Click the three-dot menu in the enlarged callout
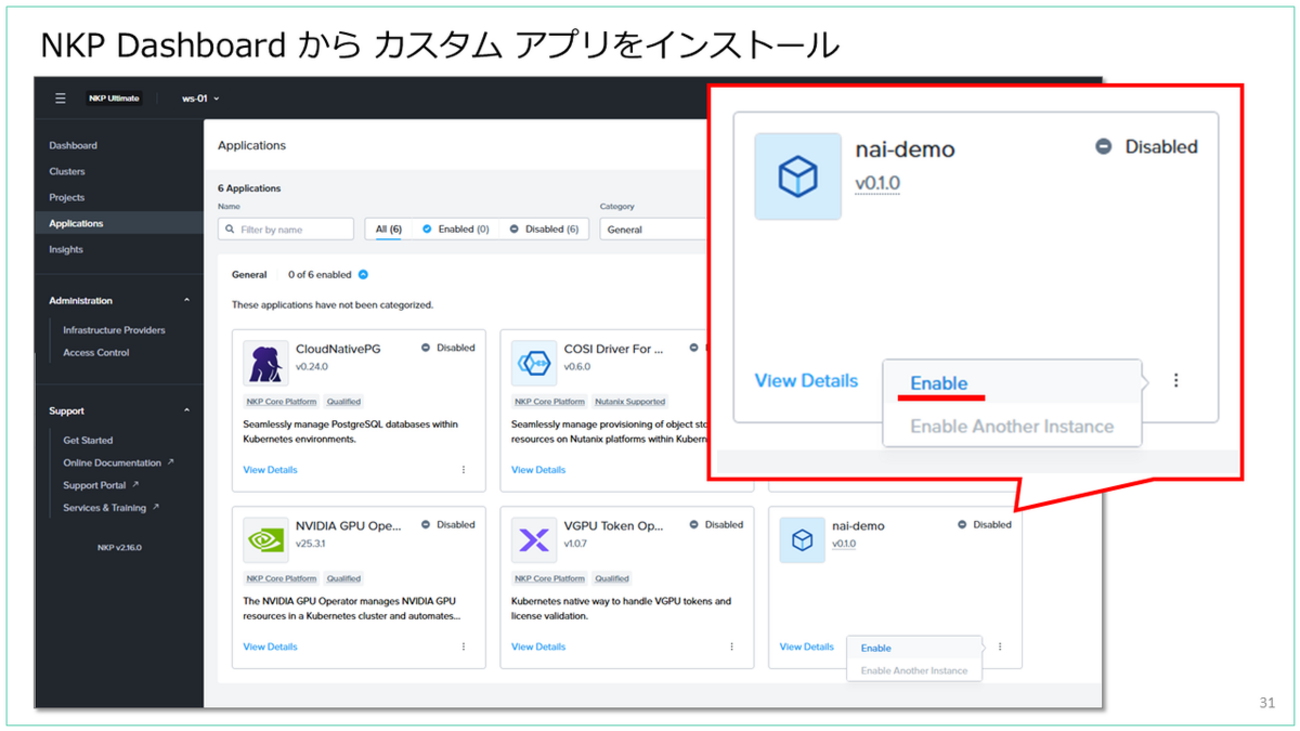The image size is (1300, 731). [x=1177, y=381]
